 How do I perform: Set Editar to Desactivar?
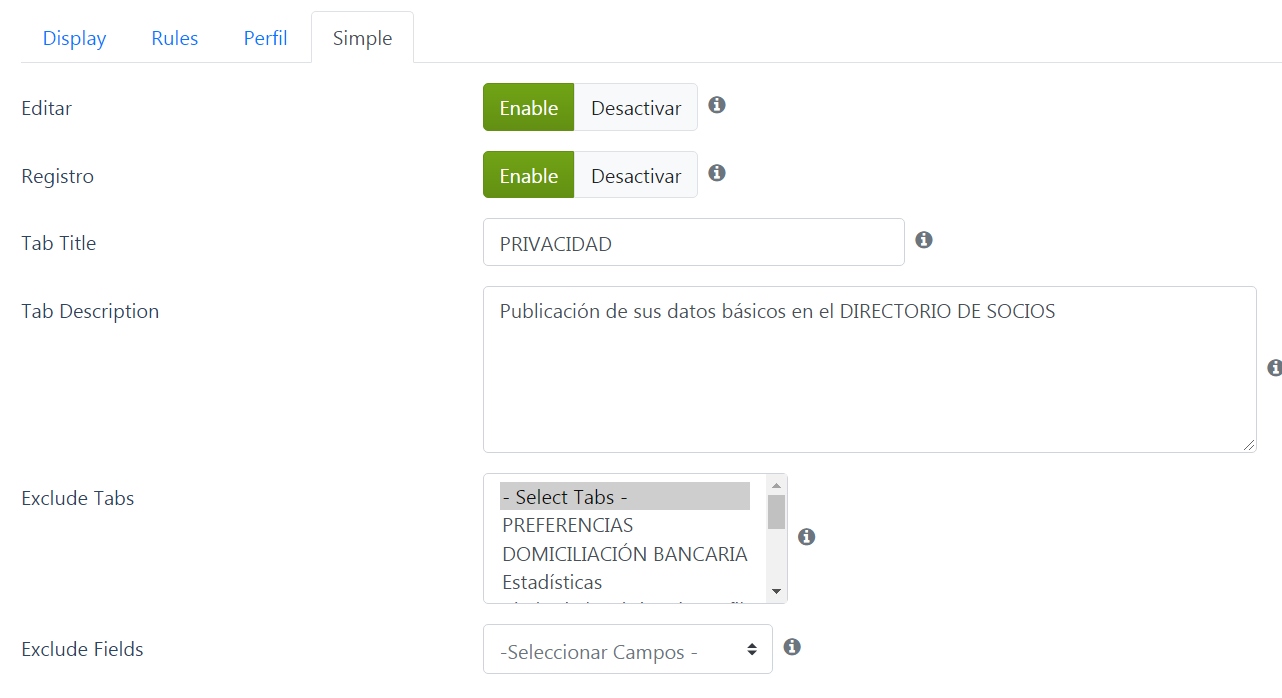[636, 107]
